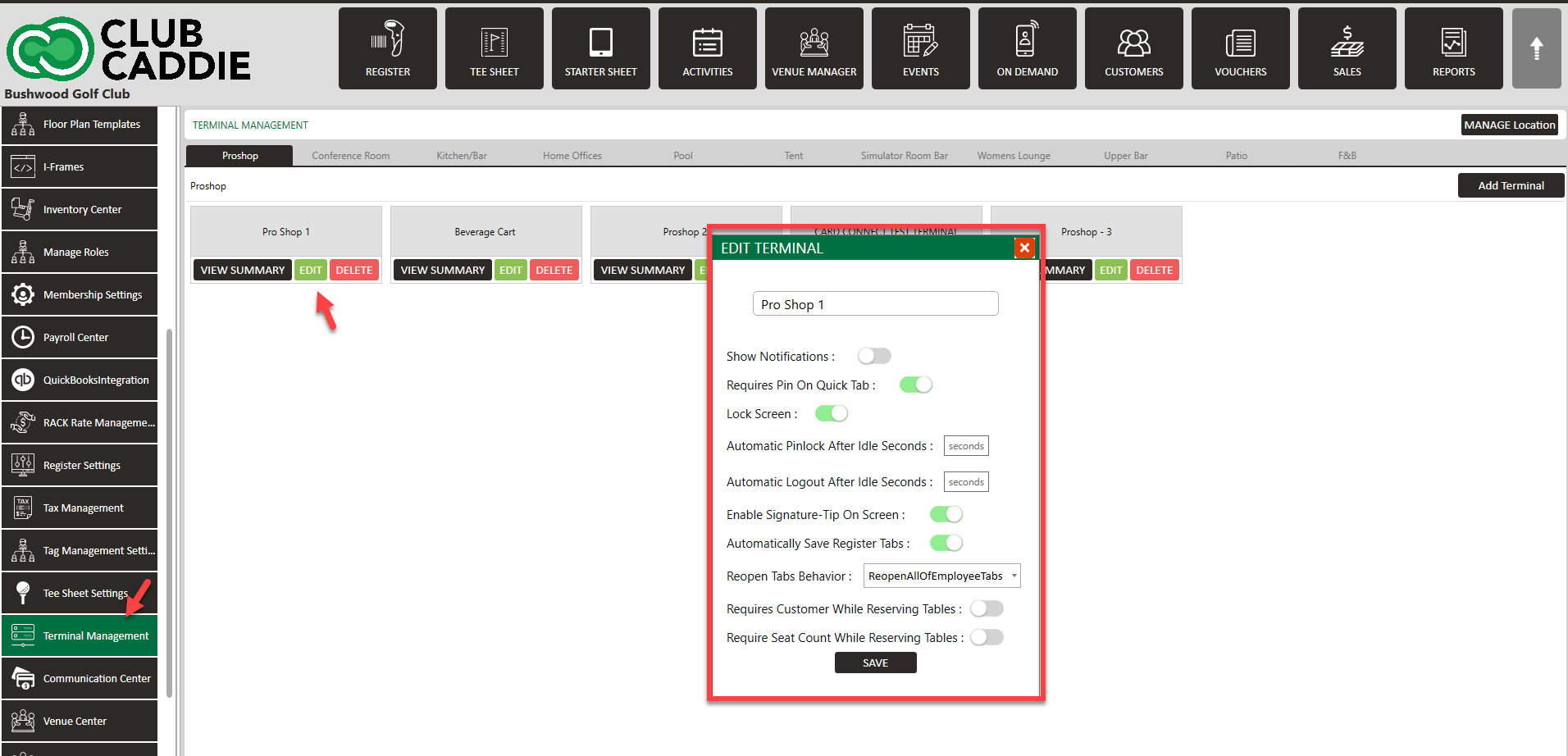Expand the Reopen Tabs Behavior dropdown
This screenshot has width=1568, height=756.
[x=941, y=576]
